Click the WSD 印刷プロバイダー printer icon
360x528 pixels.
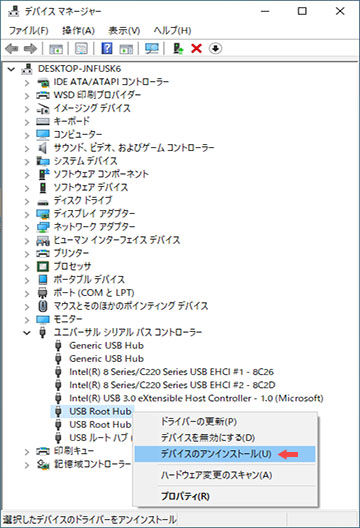click(43, 95)
